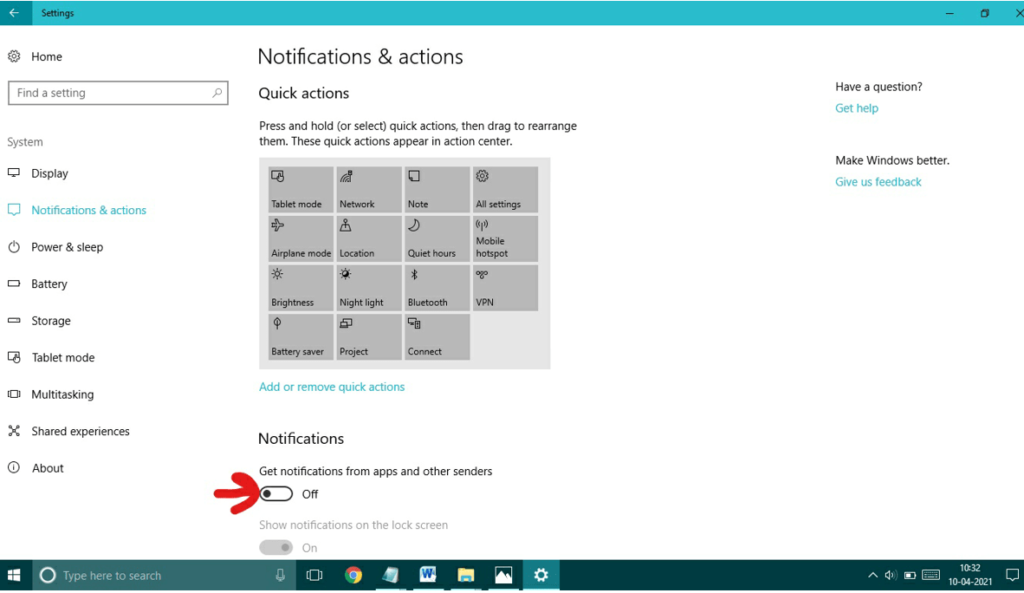This screenshot has width=1024, height=593.
Task: Select the Mobile hotspot quick action
Action: [504, 238]
